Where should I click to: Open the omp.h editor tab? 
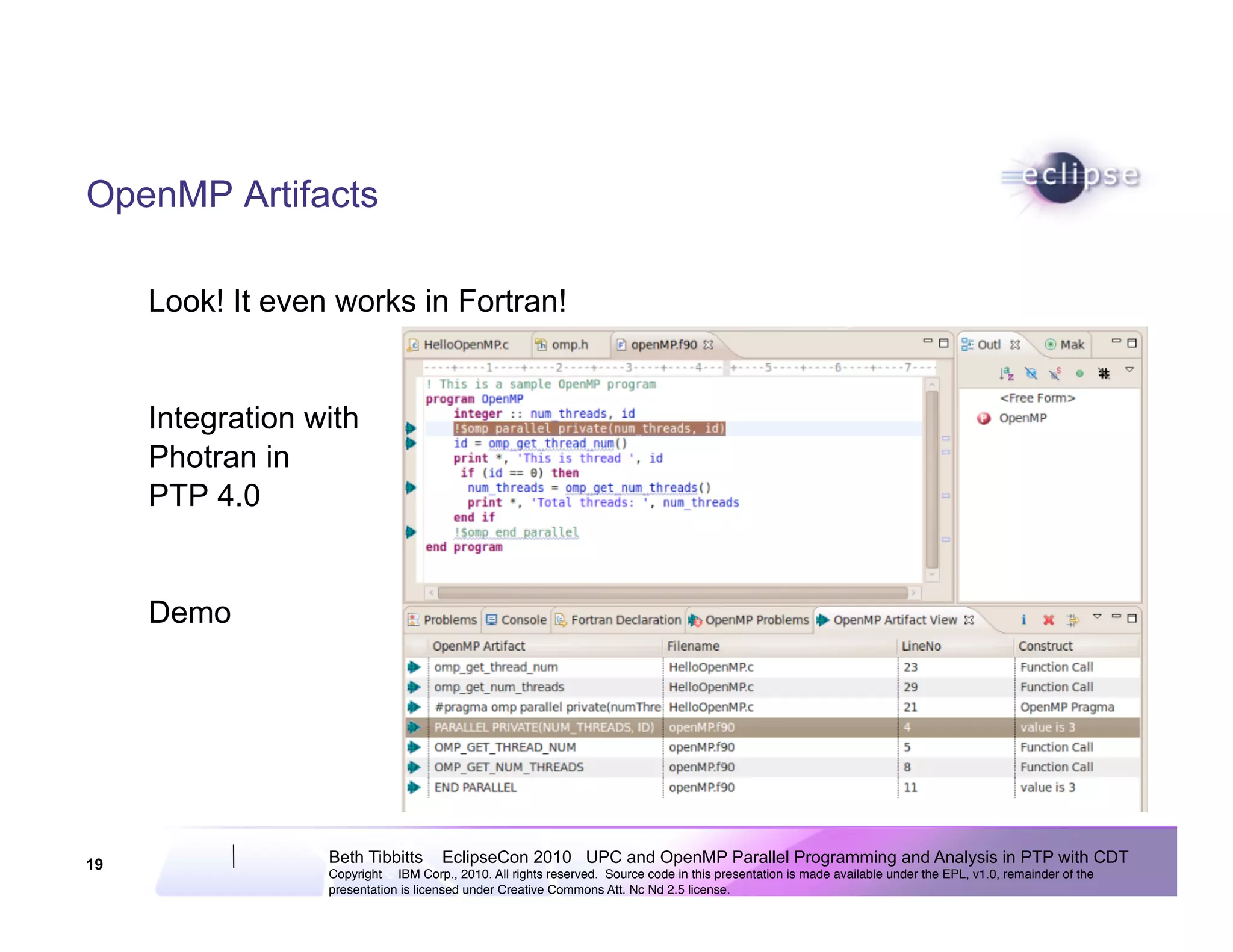pos(562,344)
